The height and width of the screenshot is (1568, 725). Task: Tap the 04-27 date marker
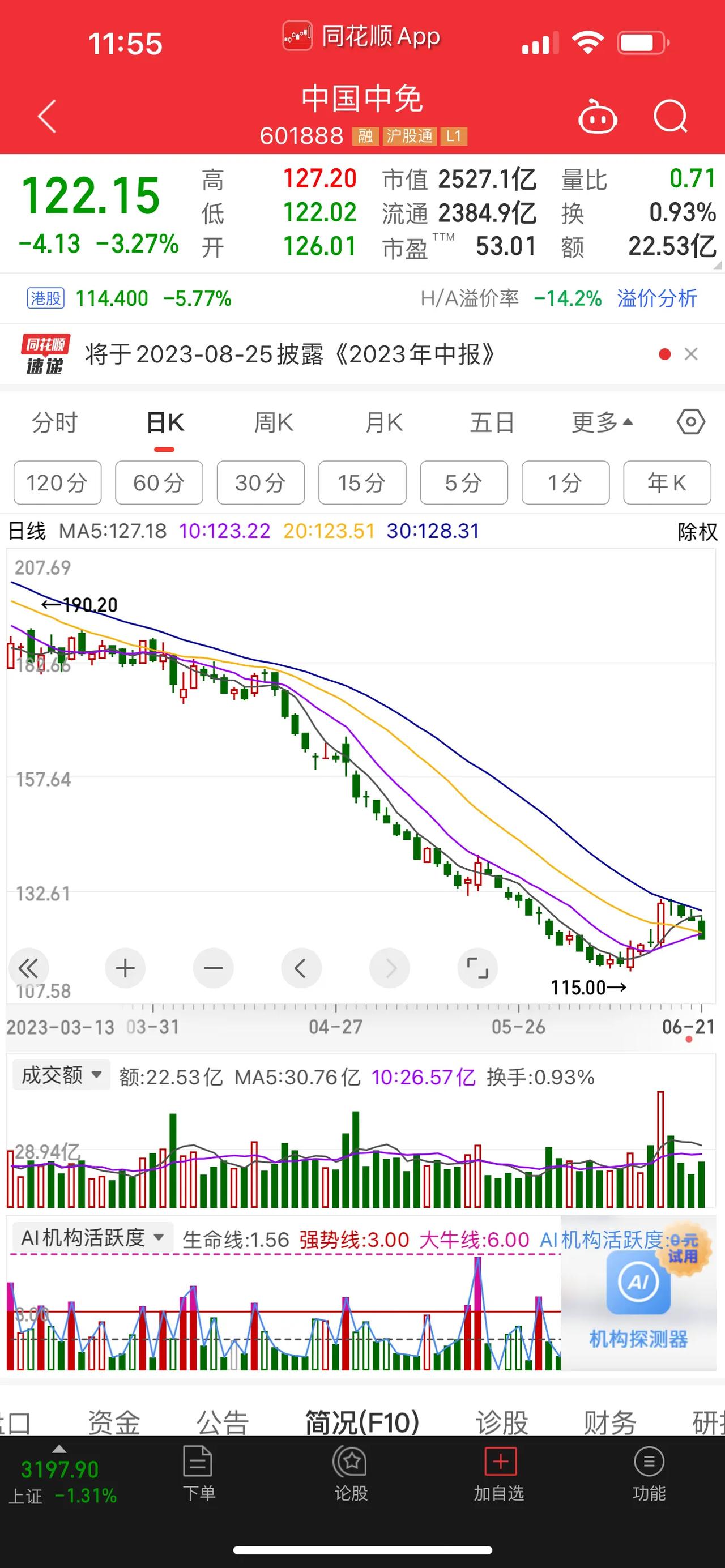click(335, 1027)
